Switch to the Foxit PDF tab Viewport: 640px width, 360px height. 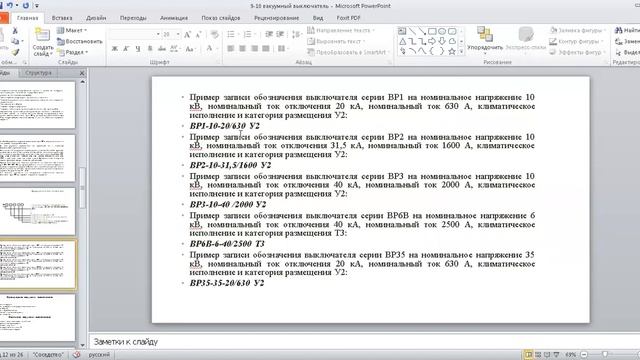(348, 18)
